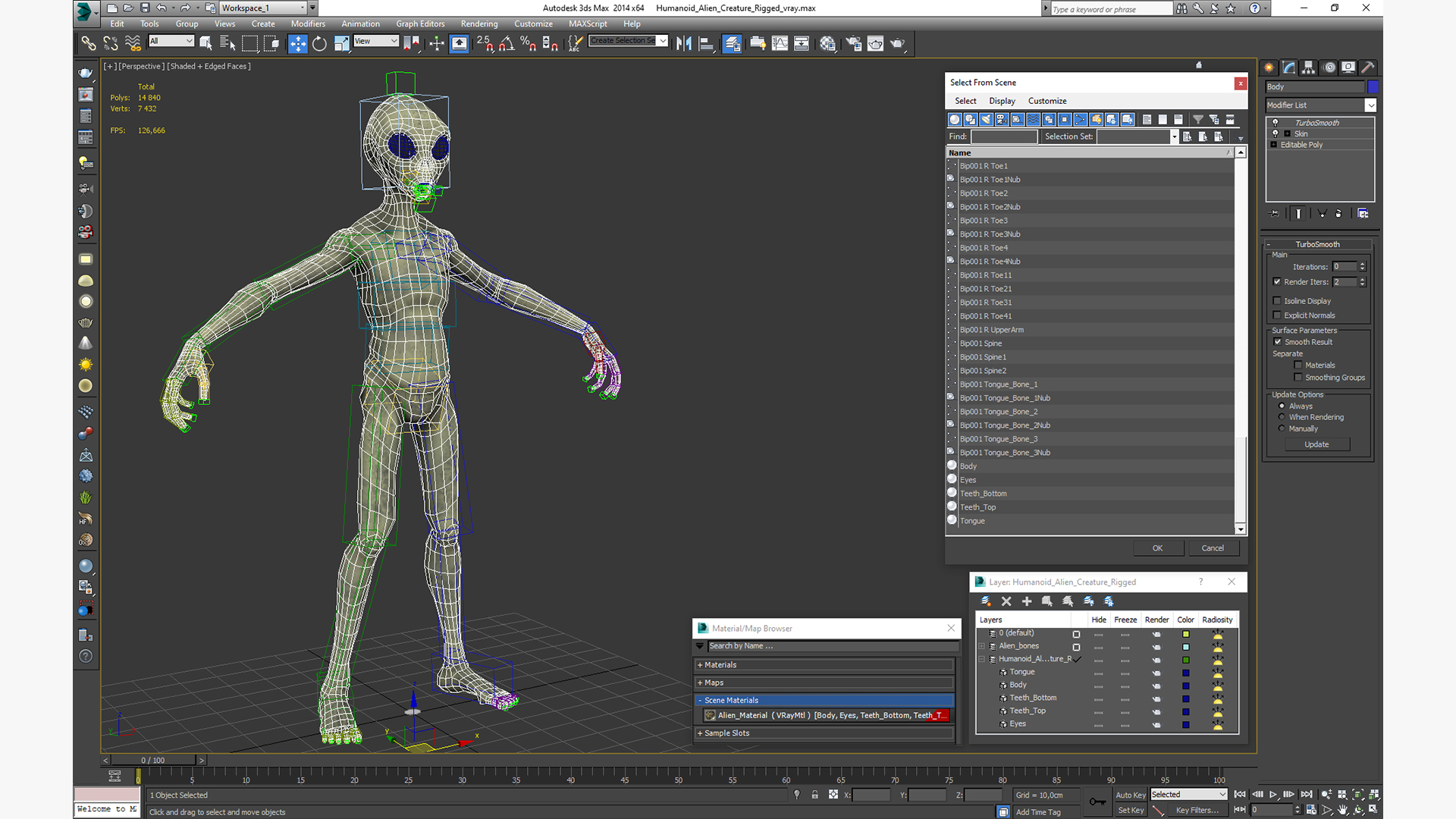Toggle TurboSmooth modifier lightbulb visibility
1456x819 pixels.
tap(1276, 122)
